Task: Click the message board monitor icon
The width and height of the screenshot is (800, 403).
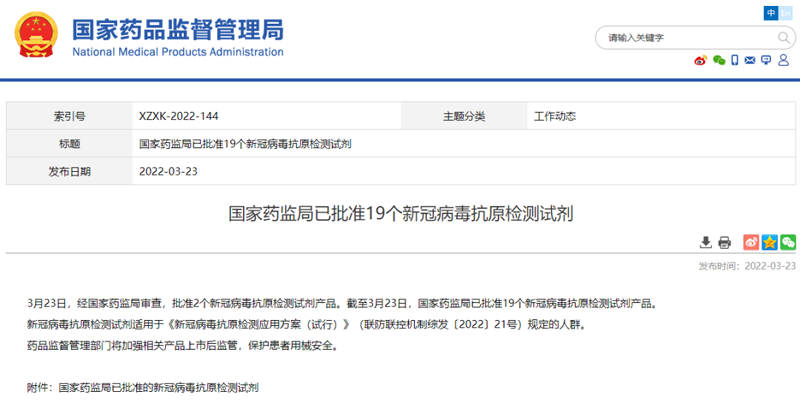Action: 767,61
